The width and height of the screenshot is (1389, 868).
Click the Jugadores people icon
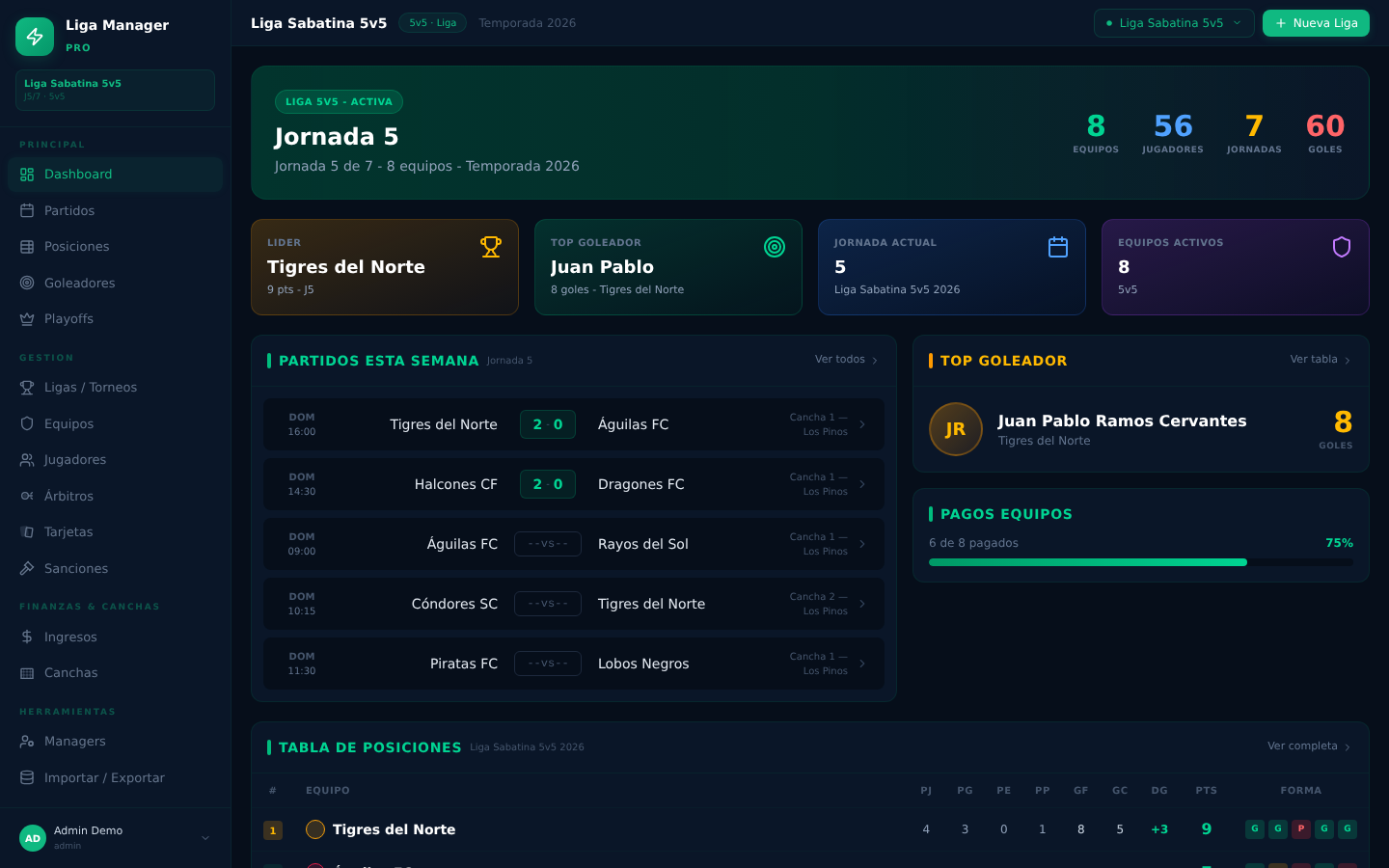pos(27,460)
